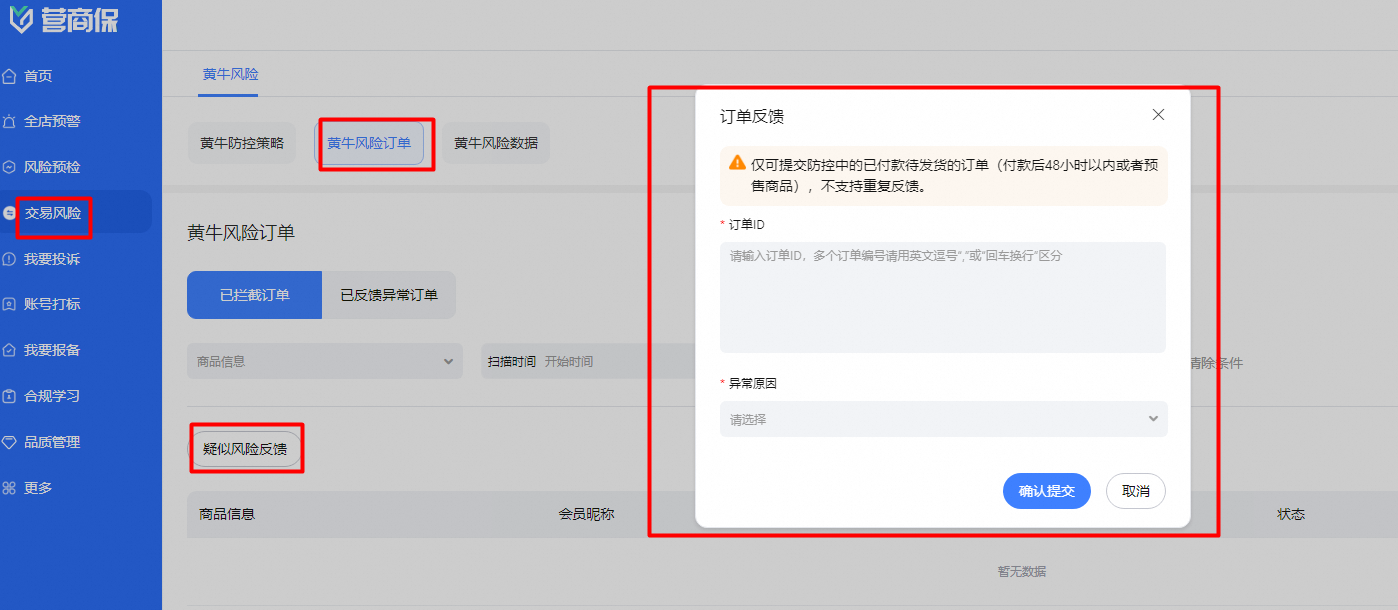Screen dimensions: 1398x610
Task: Click the 合规学习 icon in sidebar
Action: 9,396
